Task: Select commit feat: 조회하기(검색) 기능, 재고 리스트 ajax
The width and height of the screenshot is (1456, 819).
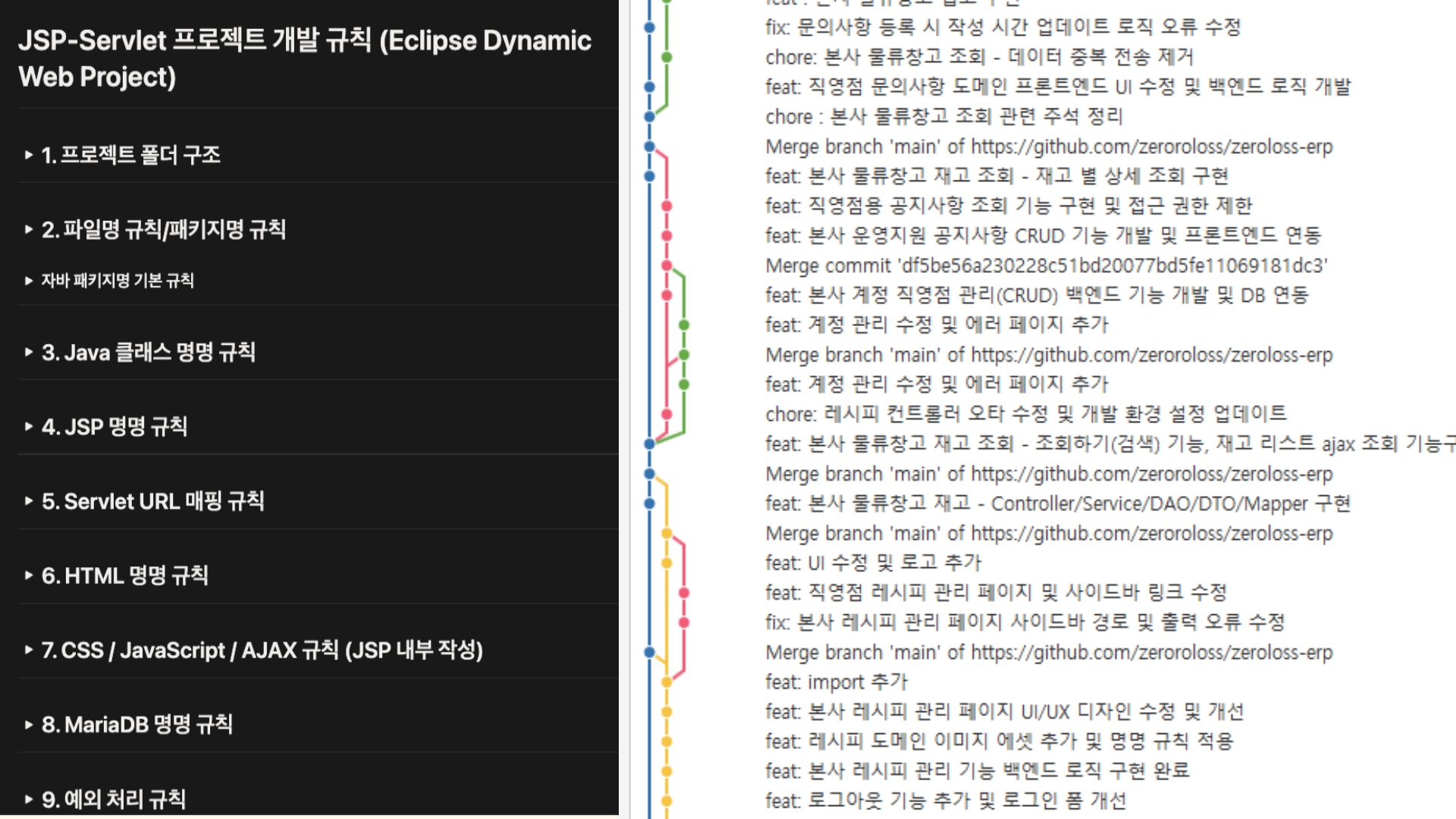Action: pos(1110,444)
